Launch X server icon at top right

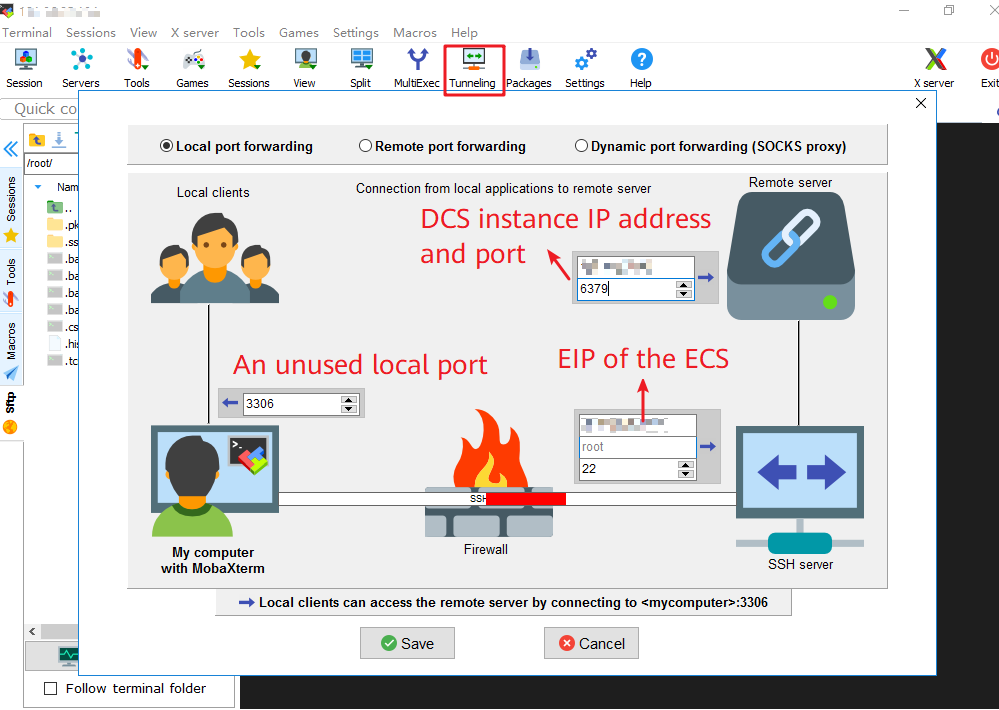[x=934, y=68]
